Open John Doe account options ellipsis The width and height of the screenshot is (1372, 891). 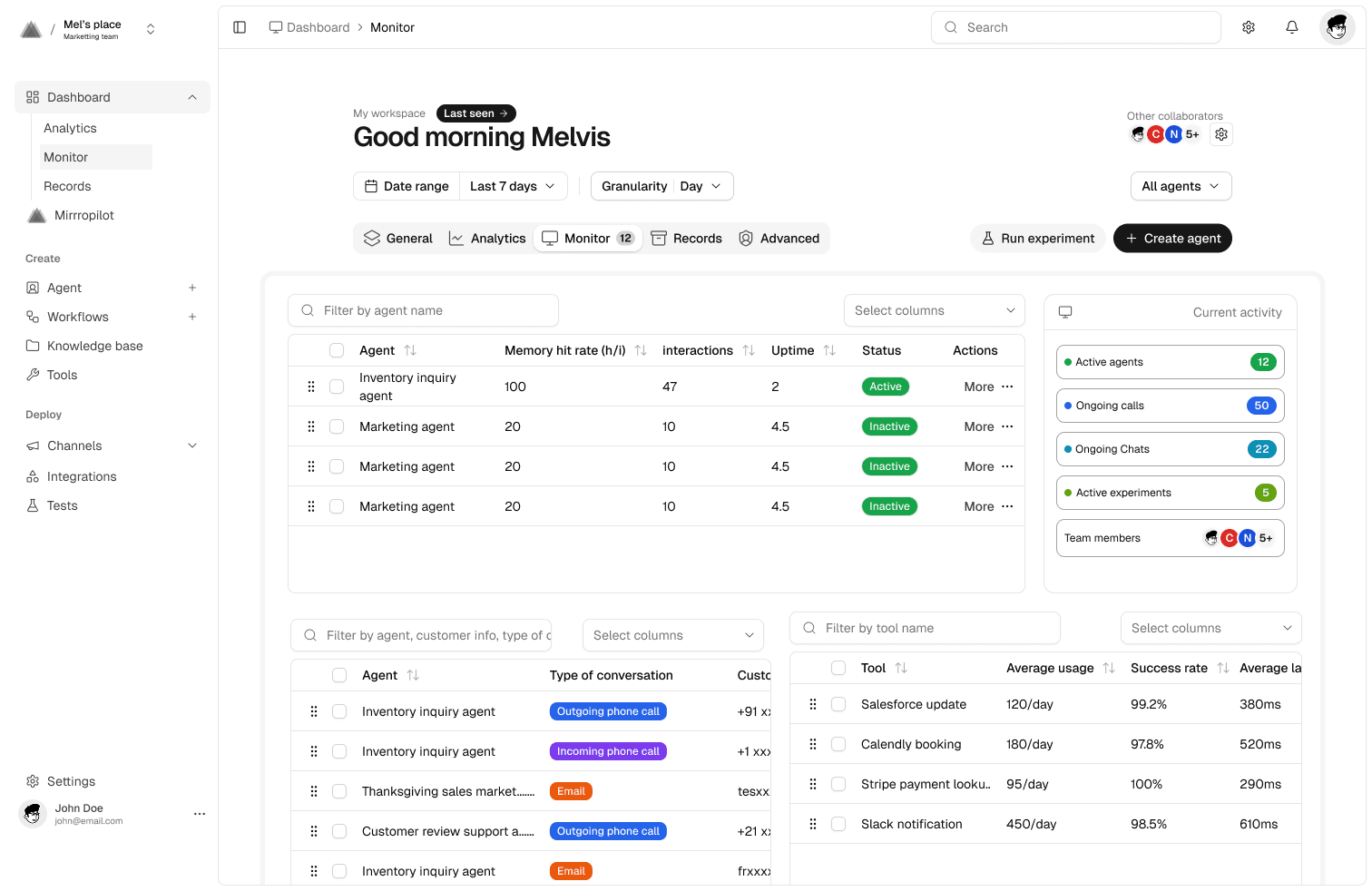[200, 814]
